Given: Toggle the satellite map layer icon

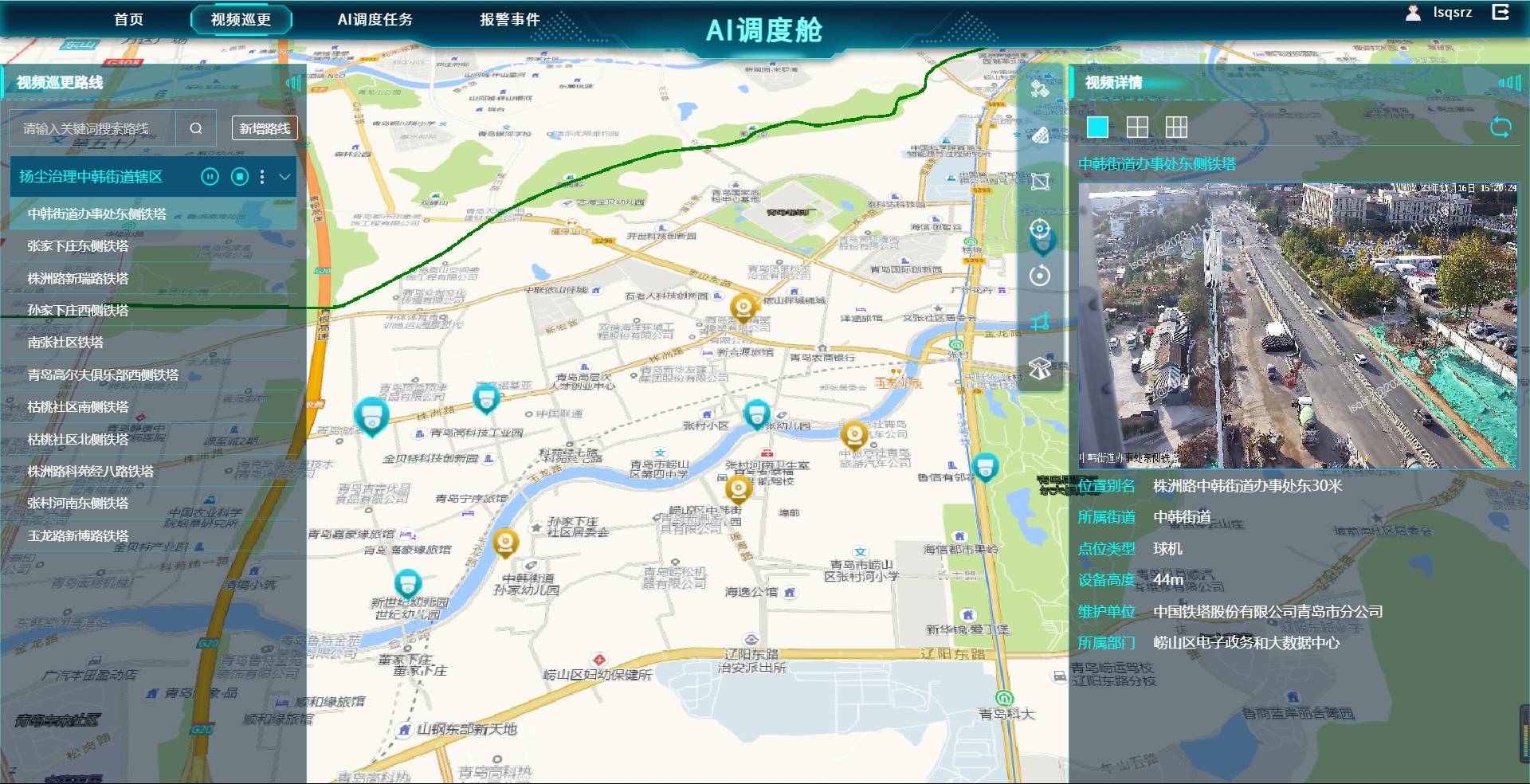Looking at the screenshot, I should pyautogui.click(x=1040, y=88).
